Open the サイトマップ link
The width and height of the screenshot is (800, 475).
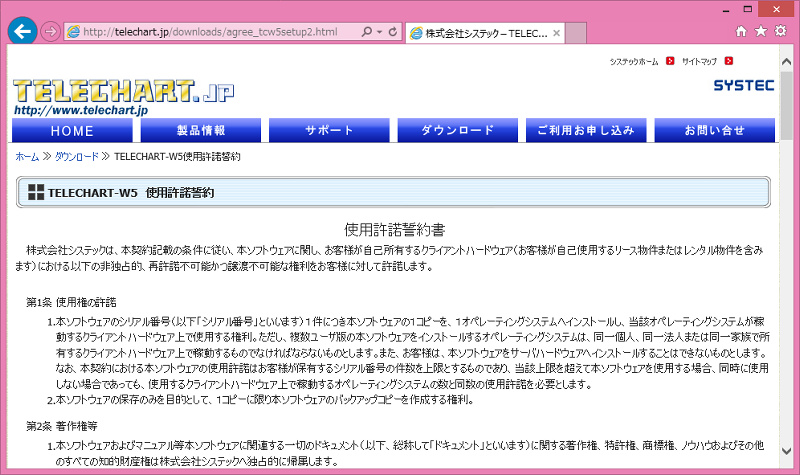click(x=699, y=62)
